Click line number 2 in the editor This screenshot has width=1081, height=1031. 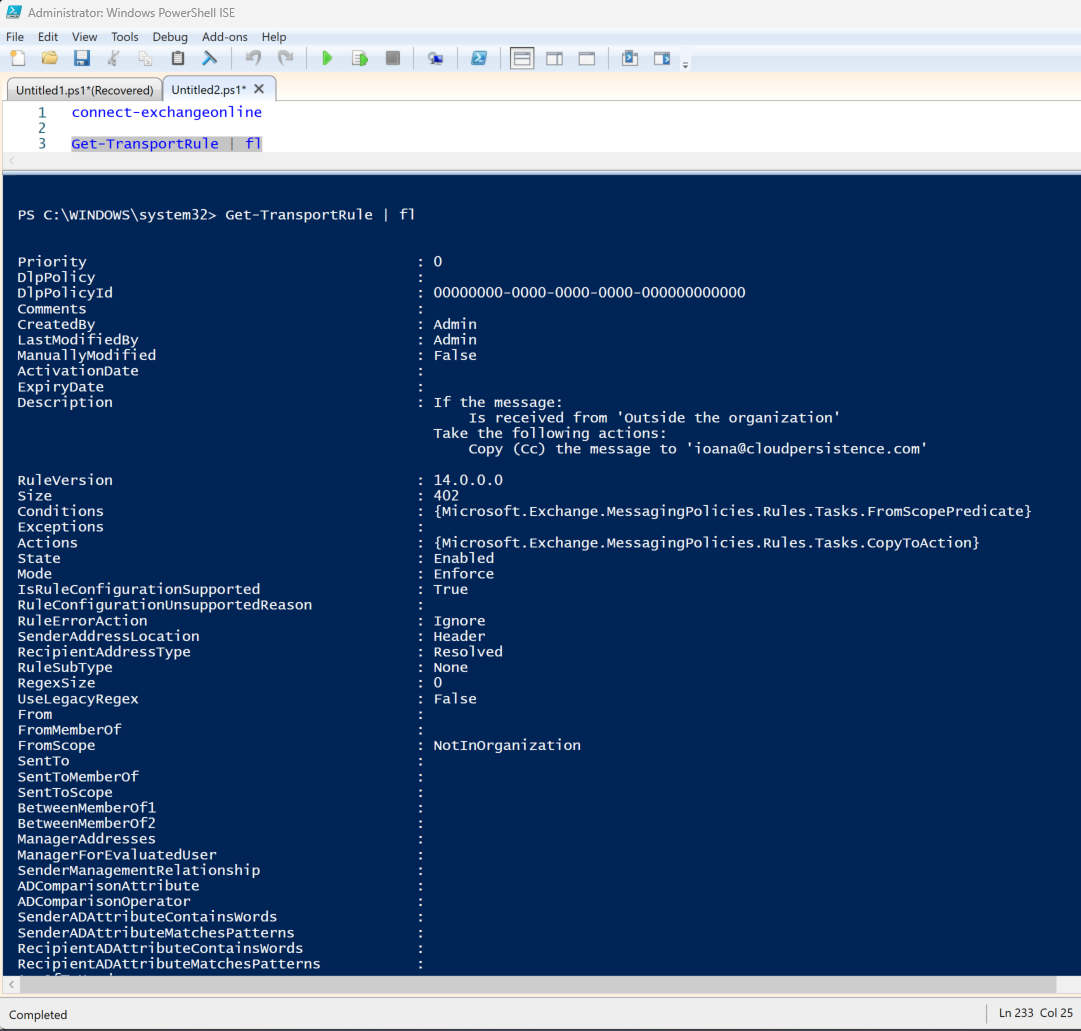(x=42, y=128)
